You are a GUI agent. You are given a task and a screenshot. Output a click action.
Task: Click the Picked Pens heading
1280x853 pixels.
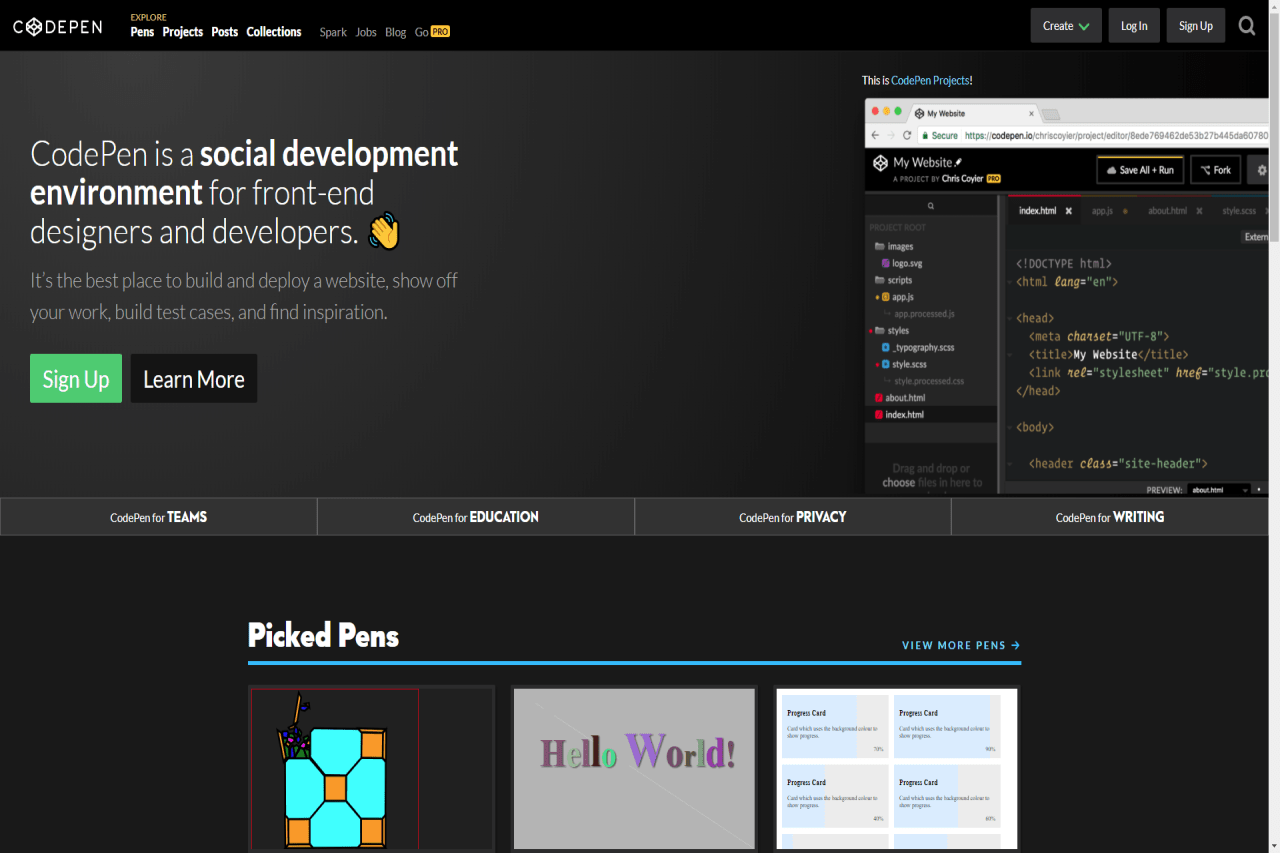[323, 636]
